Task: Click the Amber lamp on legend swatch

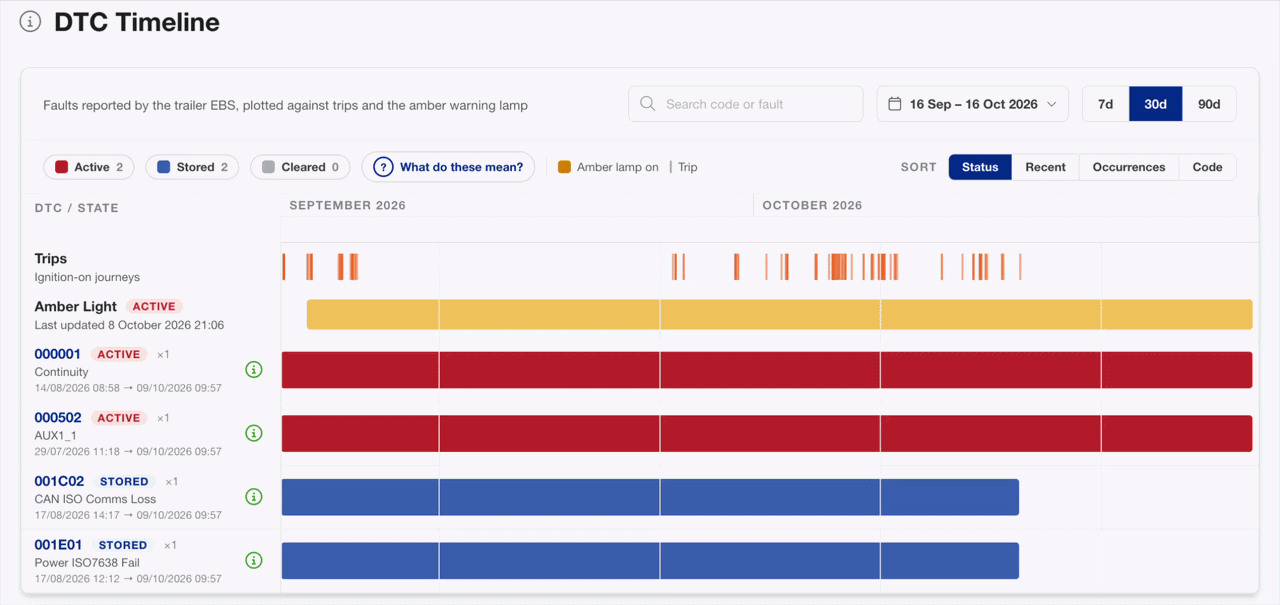Action: (564, 167)
